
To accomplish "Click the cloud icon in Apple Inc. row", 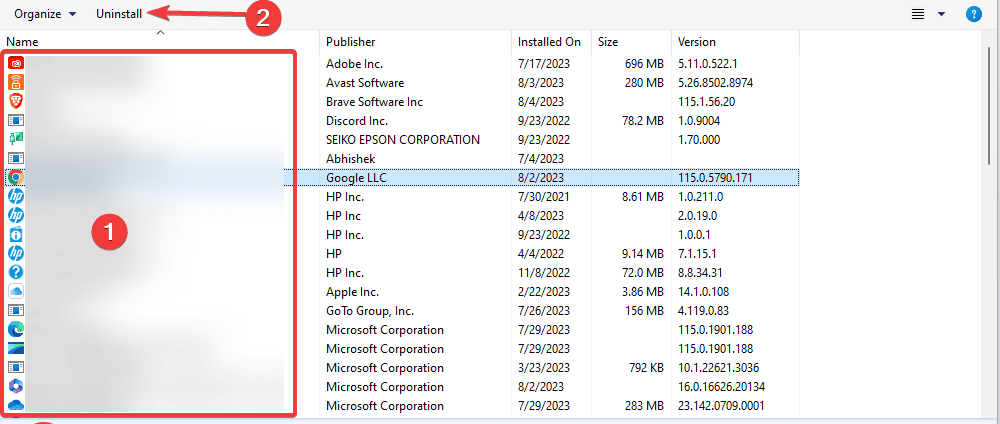I will click(16, 291).
